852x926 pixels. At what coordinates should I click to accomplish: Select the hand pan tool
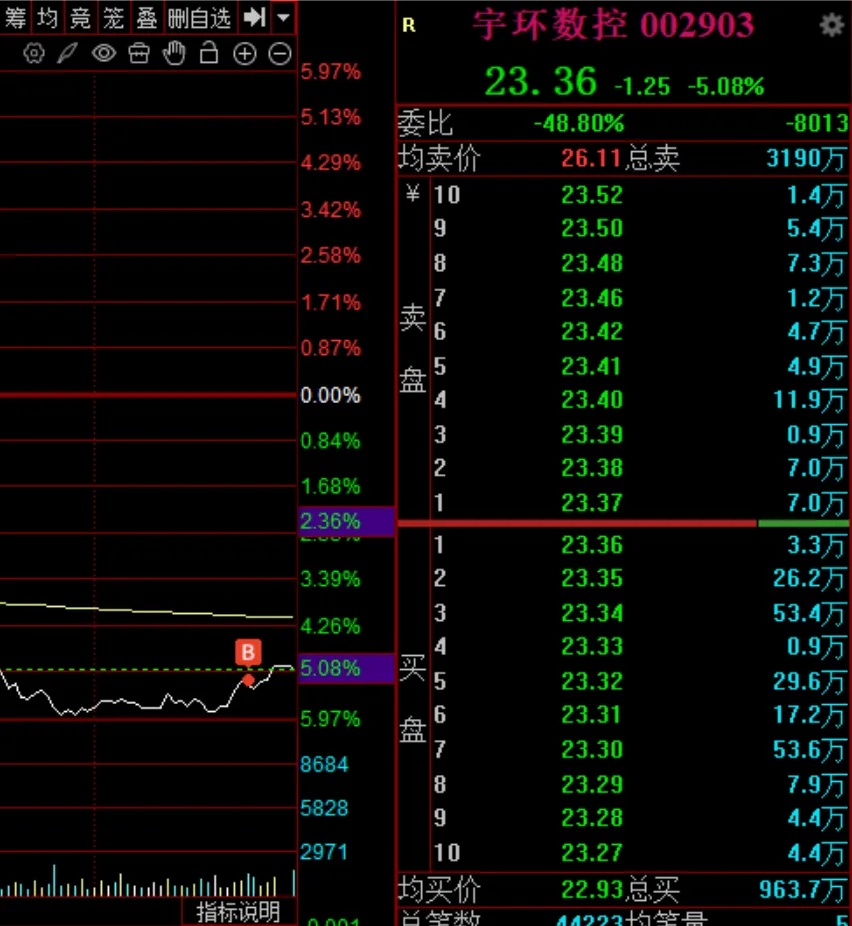click(174, 54)
